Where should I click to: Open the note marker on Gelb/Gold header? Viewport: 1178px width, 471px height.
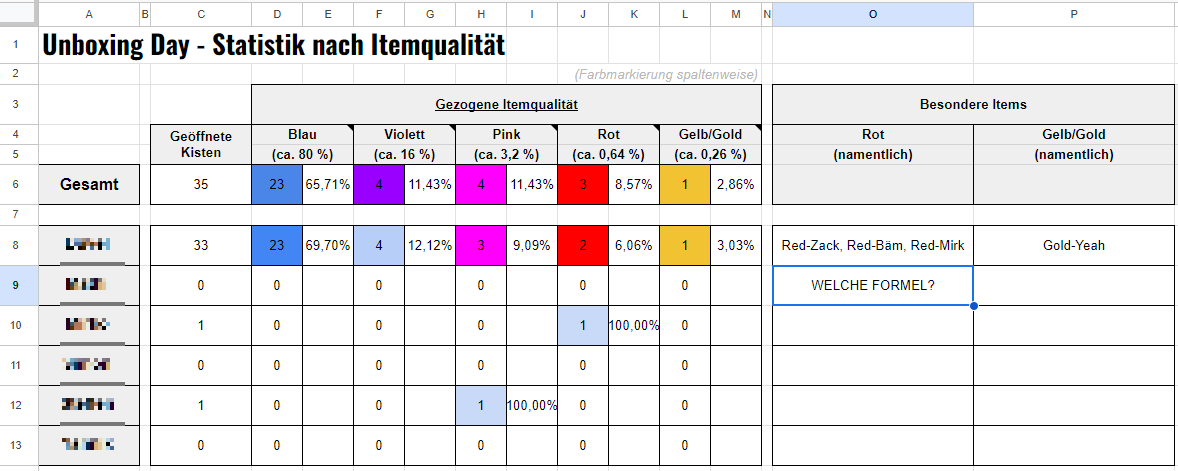coord(757,128)
